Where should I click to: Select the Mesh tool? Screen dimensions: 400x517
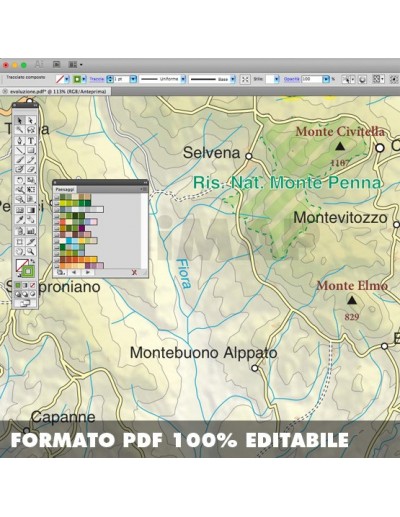coord(20,210)
